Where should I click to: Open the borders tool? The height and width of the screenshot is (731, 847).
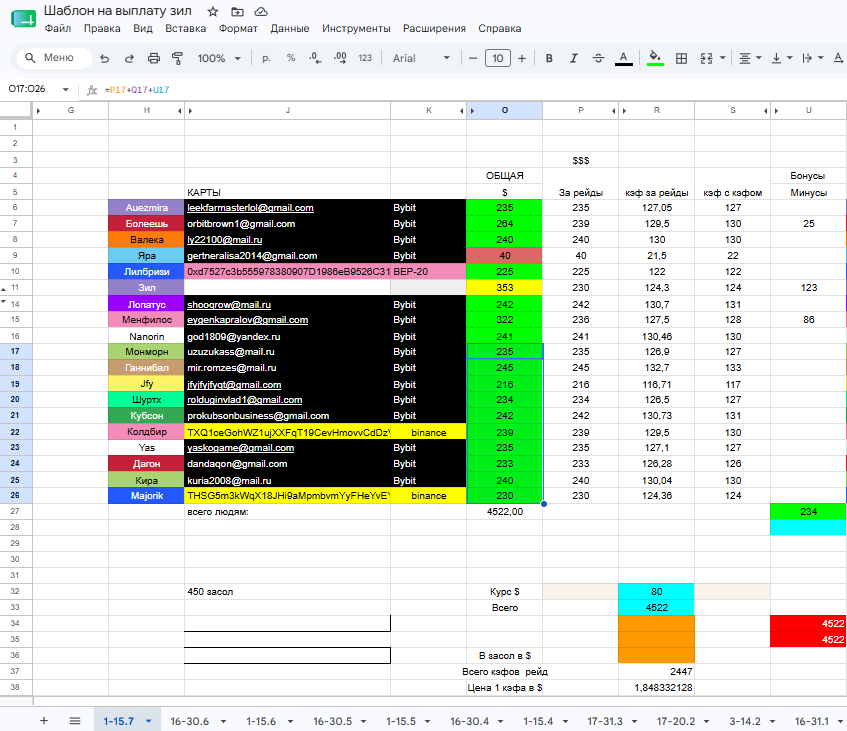point(682,58)
